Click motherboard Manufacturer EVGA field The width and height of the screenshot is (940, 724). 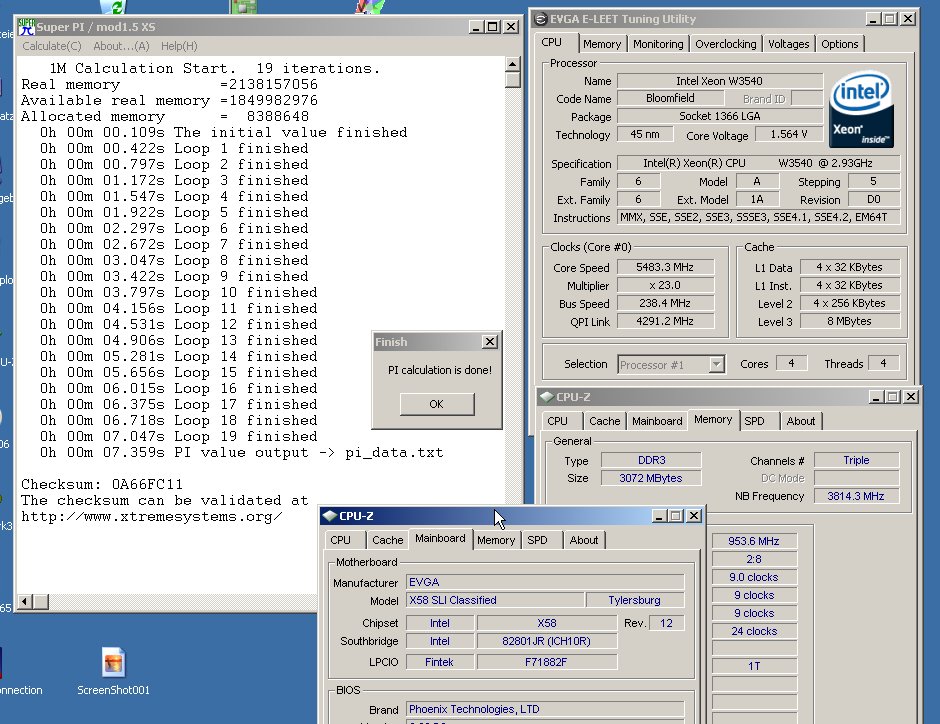(x=545, y=582)
